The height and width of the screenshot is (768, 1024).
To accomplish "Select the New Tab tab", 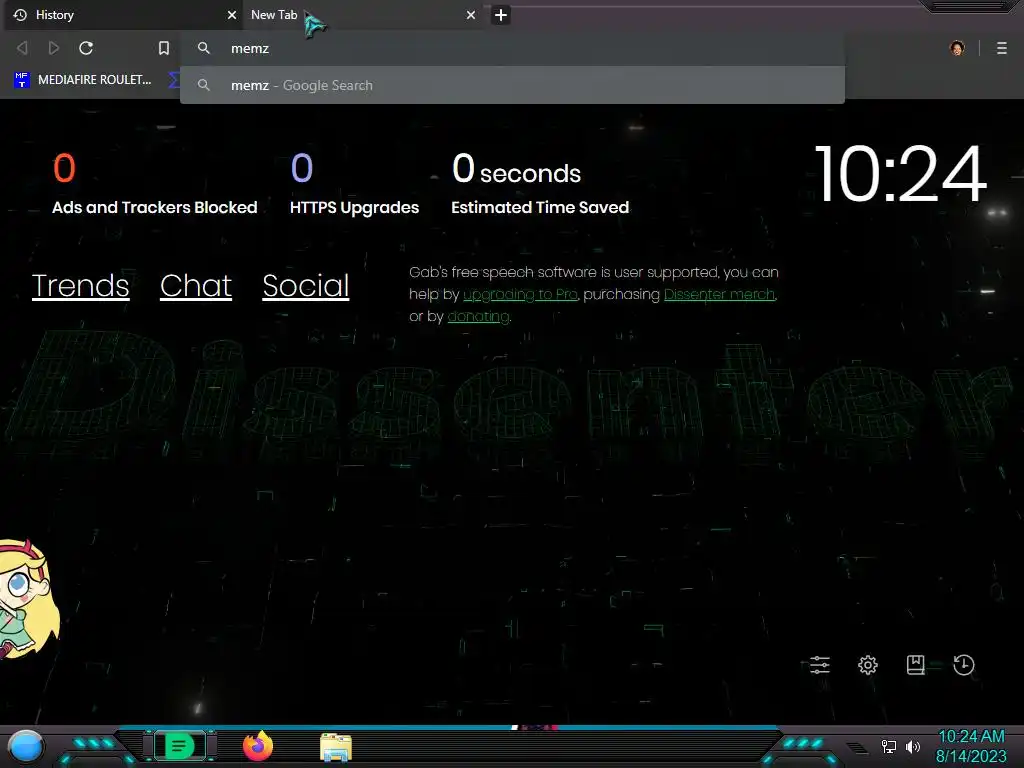I will coord(362,15).
